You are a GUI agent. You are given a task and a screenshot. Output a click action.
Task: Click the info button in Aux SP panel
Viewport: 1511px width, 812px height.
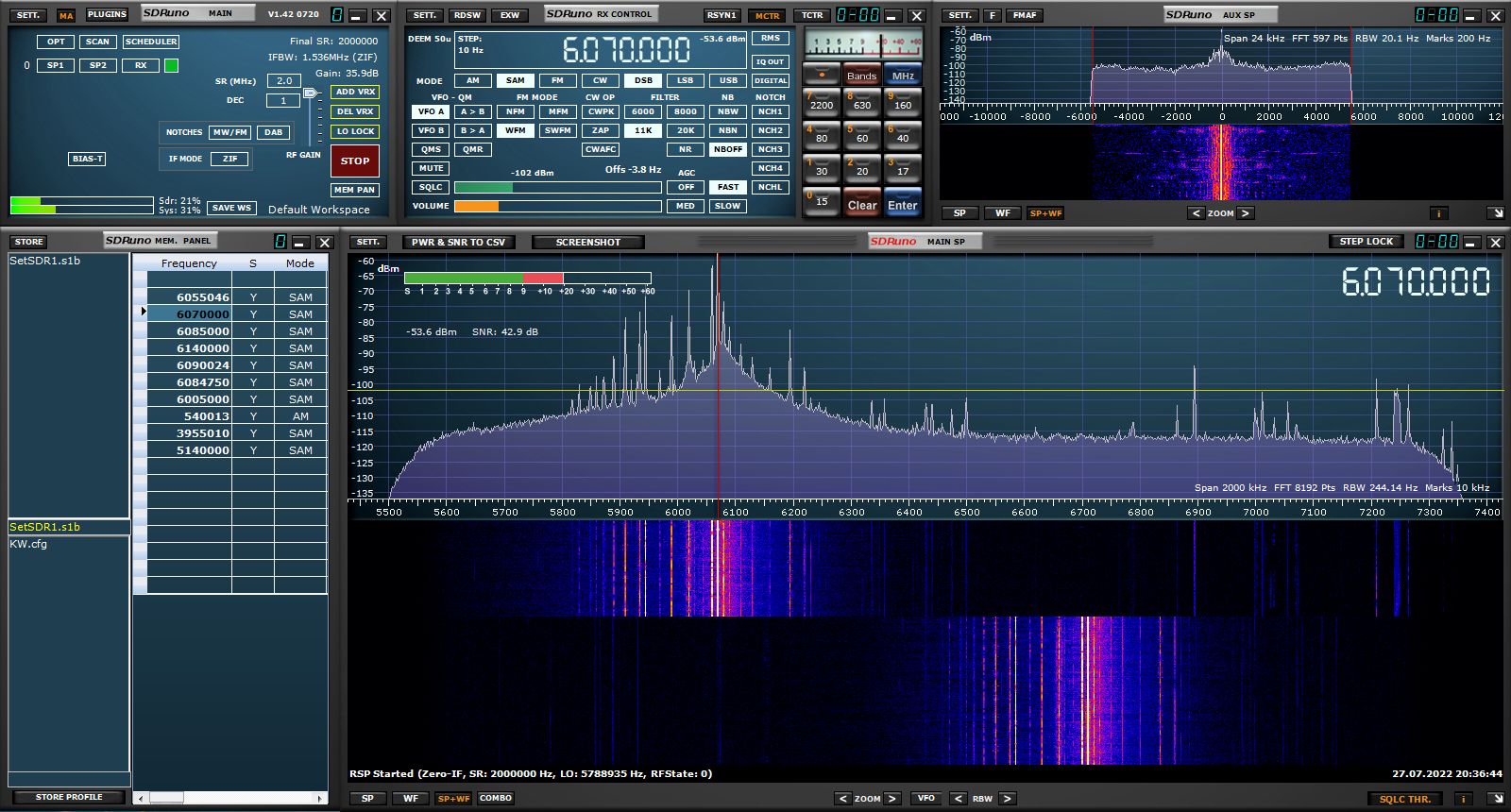(1438, 213)
